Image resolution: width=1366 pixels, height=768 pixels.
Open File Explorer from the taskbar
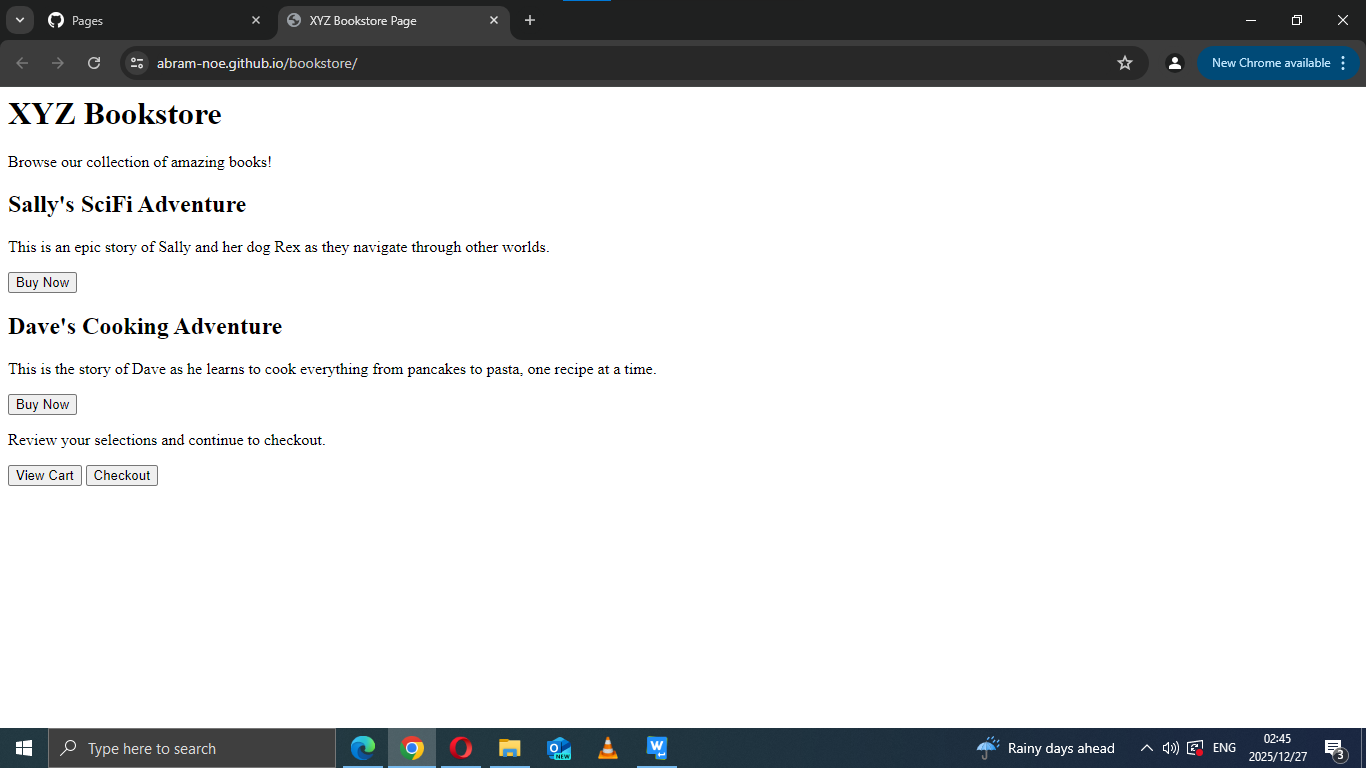[510, 748]
